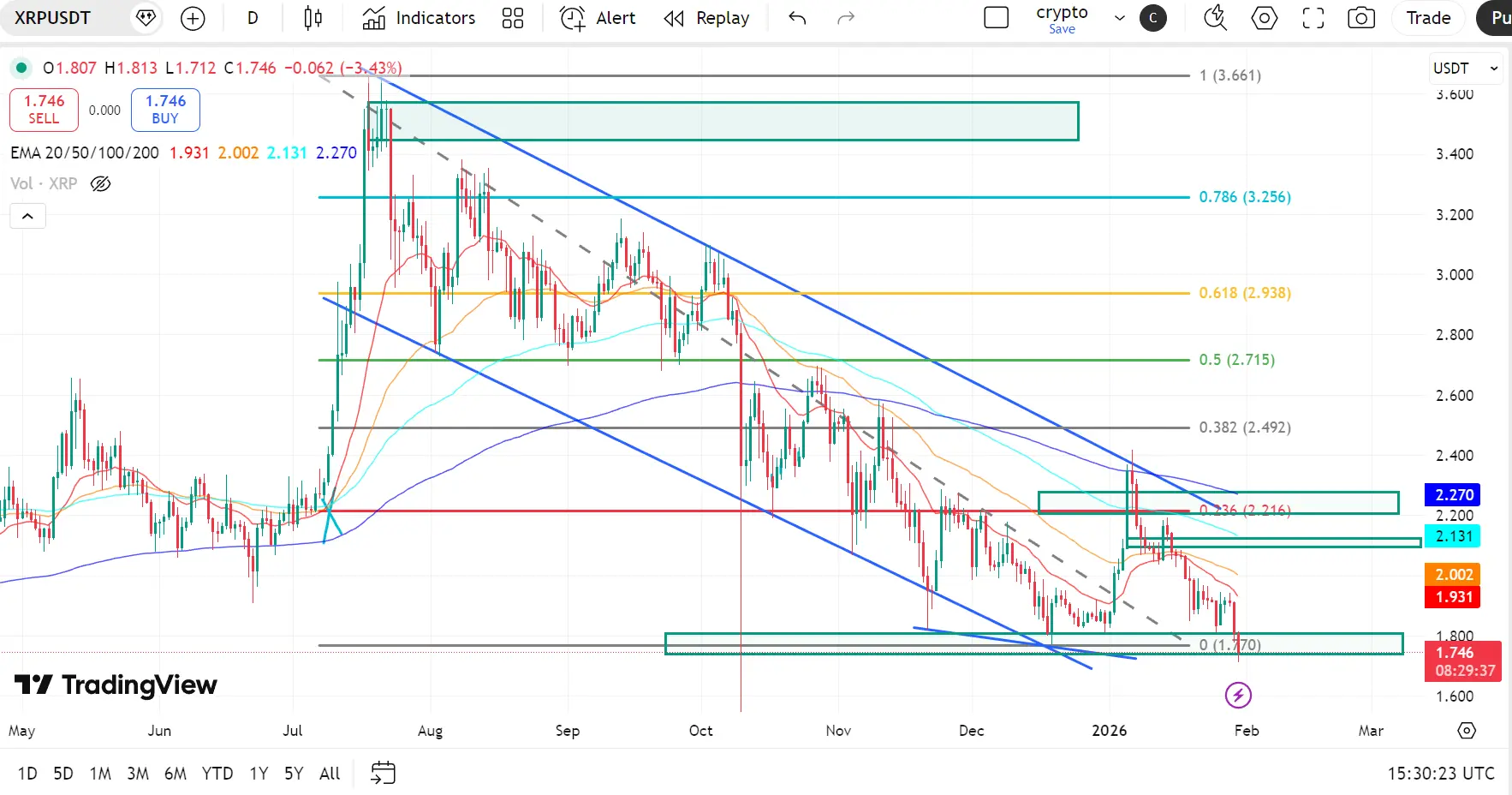Viewport: 1512px width, 795px height.
Task: Select the 1 (3.661) Fibonacci level label
Action: tap(1230, 75)
